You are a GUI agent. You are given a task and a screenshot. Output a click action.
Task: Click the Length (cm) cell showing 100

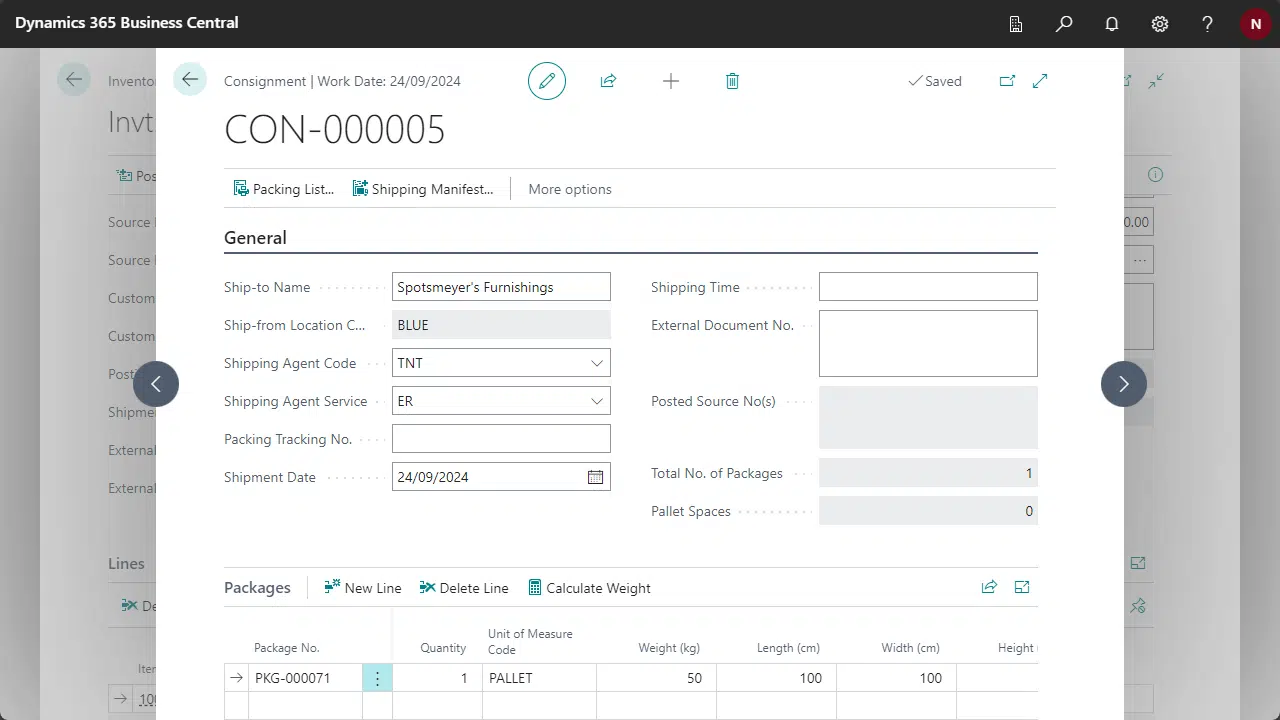[776, 678]
